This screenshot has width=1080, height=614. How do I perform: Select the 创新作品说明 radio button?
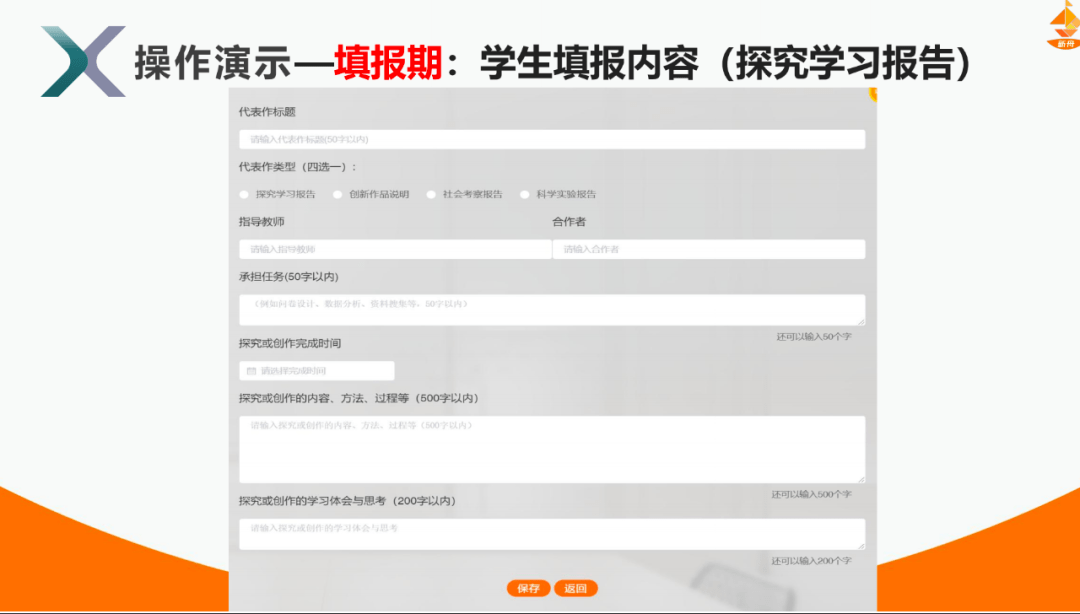[x=337, y=194]
